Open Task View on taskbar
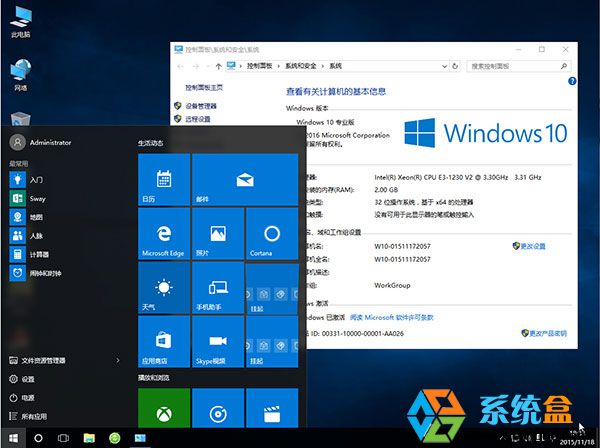The width and height of the screenshot is (600, 448). click(64, 438)
